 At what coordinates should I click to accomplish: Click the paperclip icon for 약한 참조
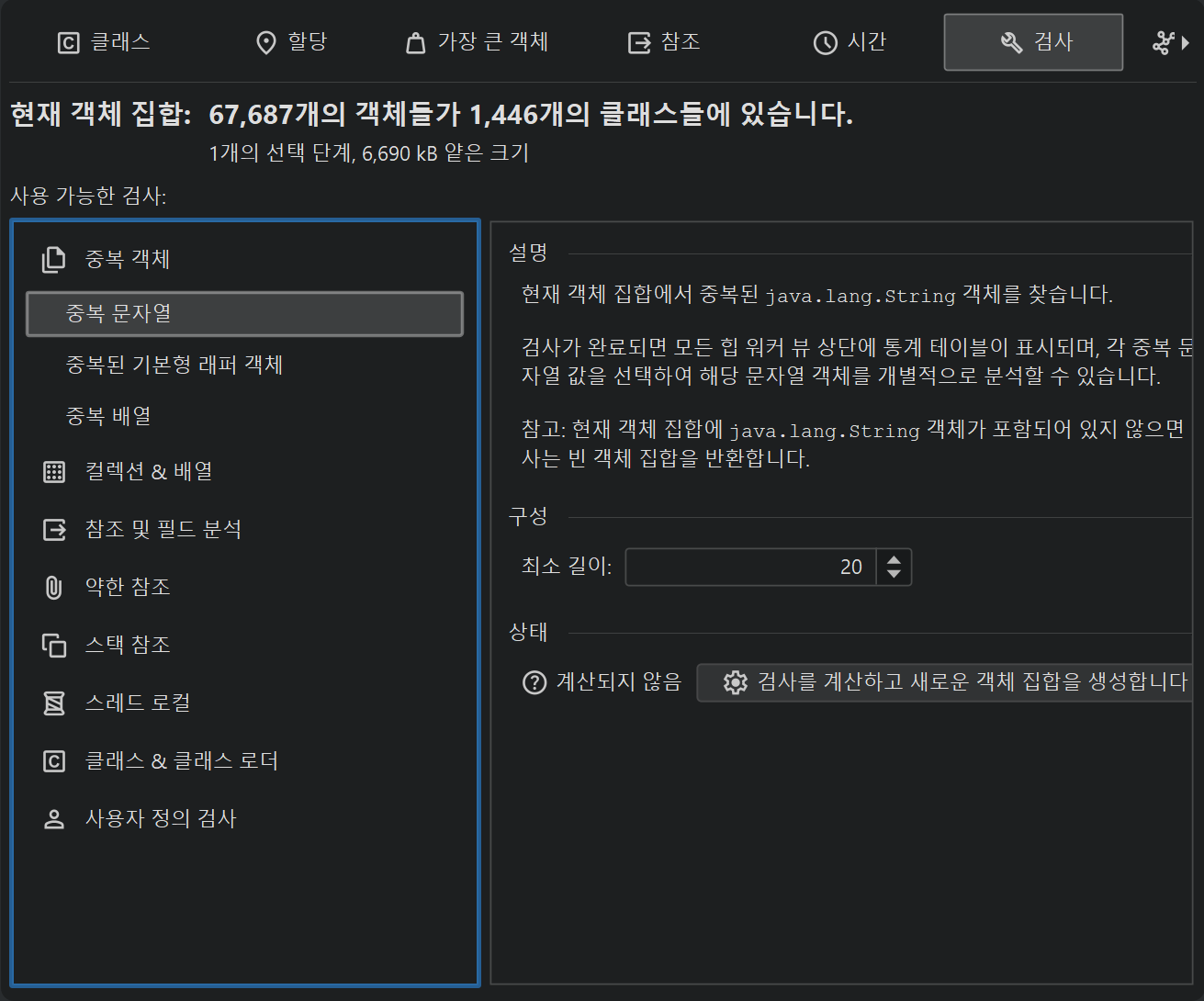(54, 588)
